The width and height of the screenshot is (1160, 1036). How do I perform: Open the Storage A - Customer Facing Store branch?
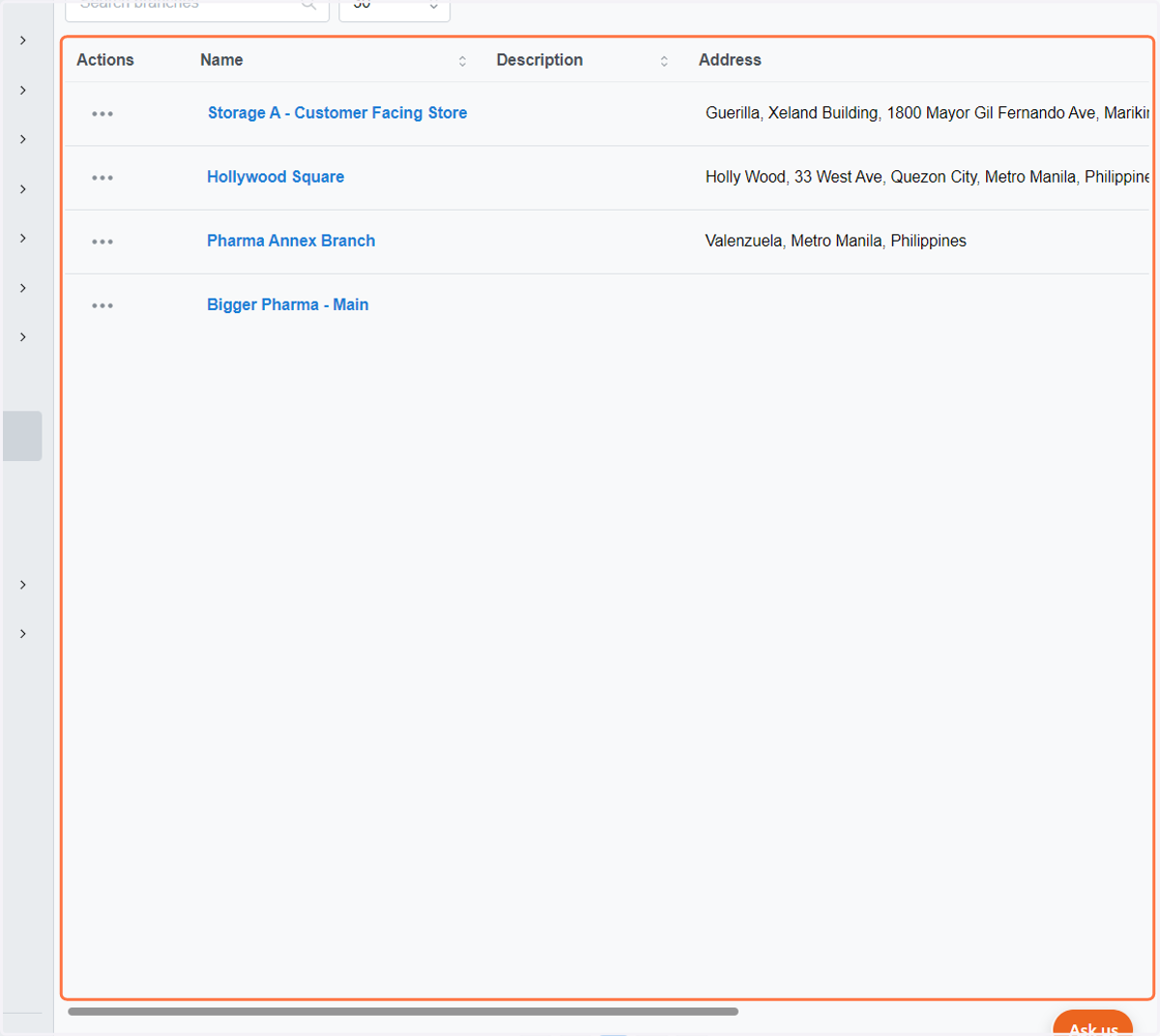[337, 113]
